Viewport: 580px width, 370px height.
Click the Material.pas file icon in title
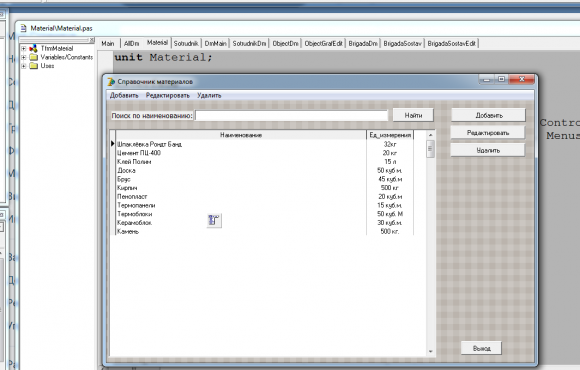click(23, 28)
